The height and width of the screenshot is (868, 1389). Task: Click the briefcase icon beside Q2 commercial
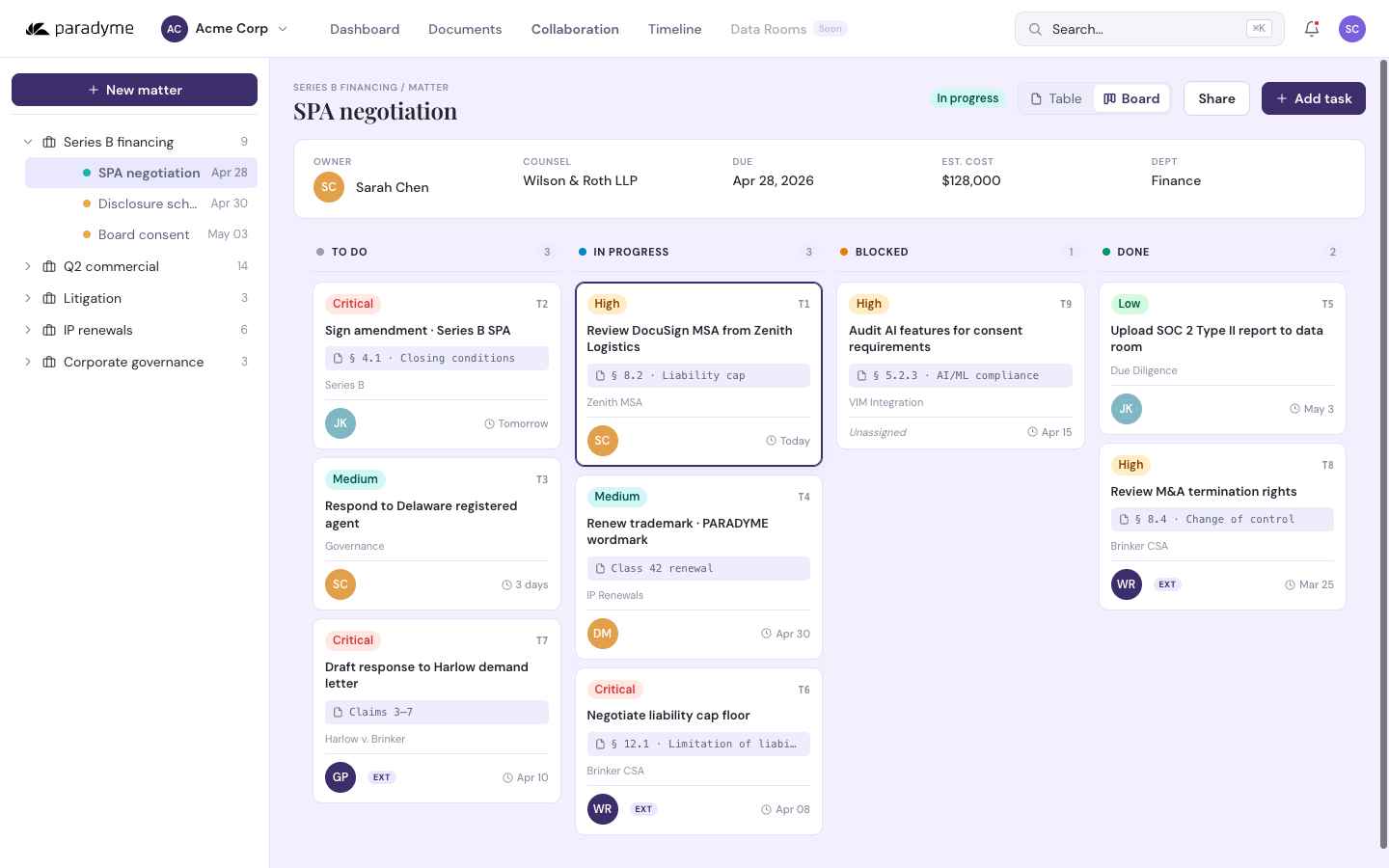pos(49,266)
